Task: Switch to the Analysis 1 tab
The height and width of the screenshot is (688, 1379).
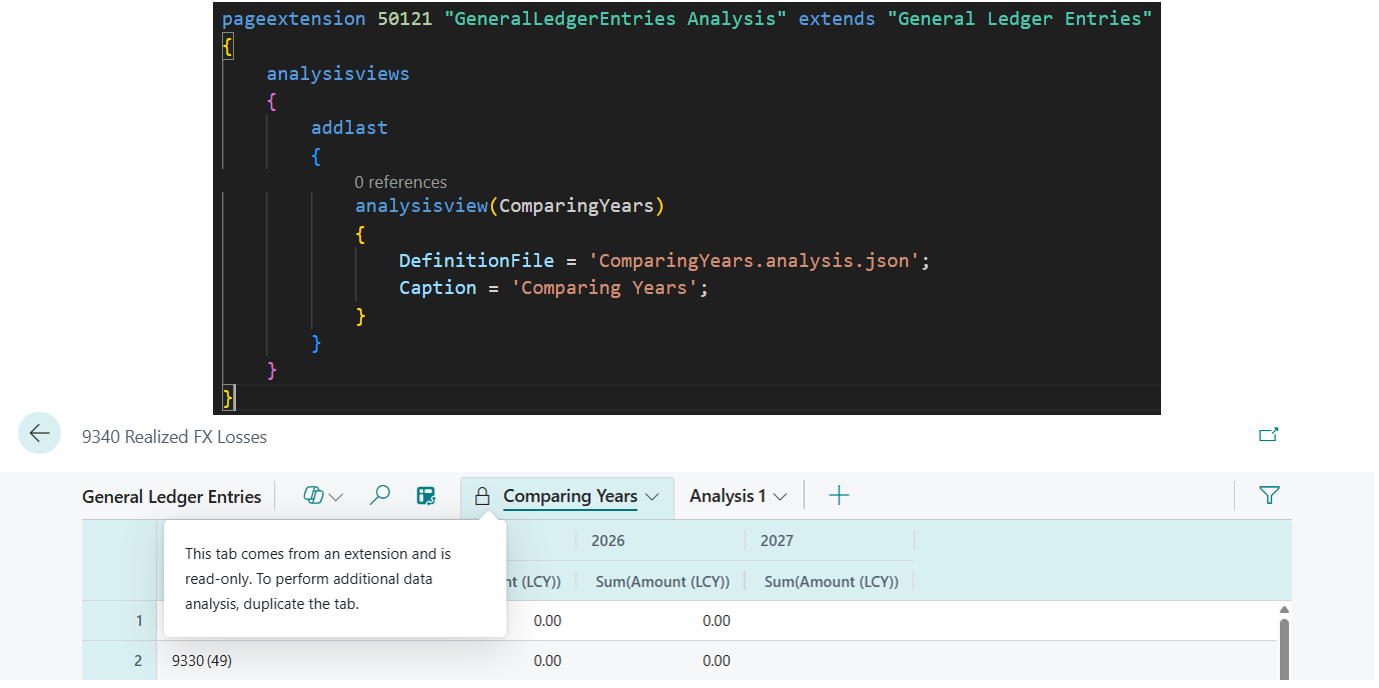Action: [729, 495]
